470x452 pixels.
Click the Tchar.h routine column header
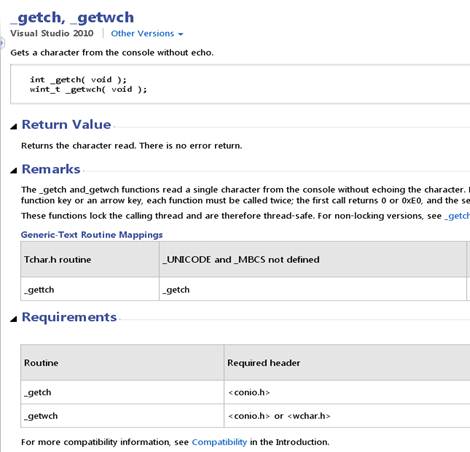[x=90, y=259]
